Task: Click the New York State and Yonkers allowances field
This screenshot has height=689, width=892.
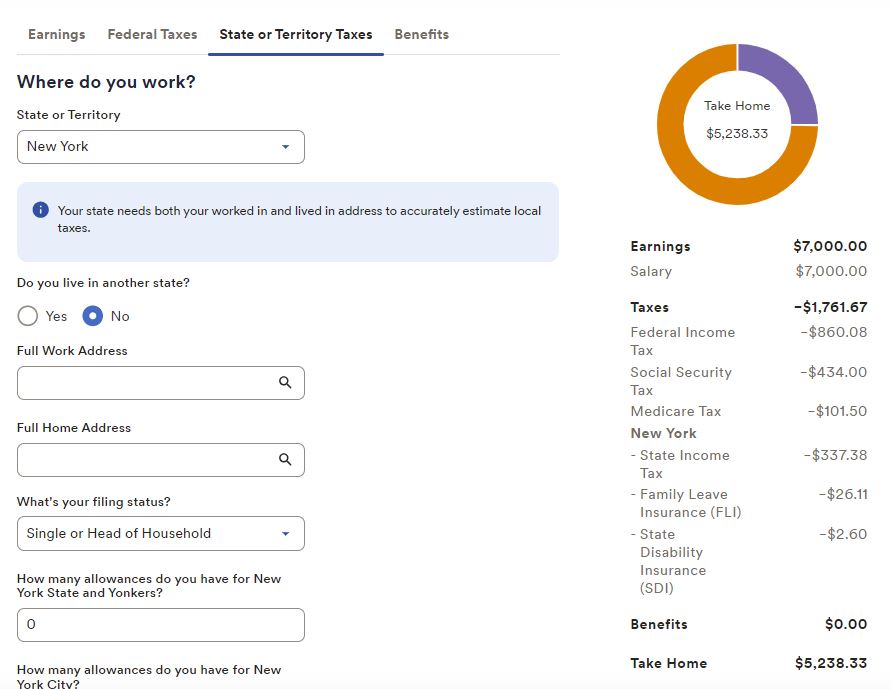Action: pyautogui.click(x=160, y=625)
